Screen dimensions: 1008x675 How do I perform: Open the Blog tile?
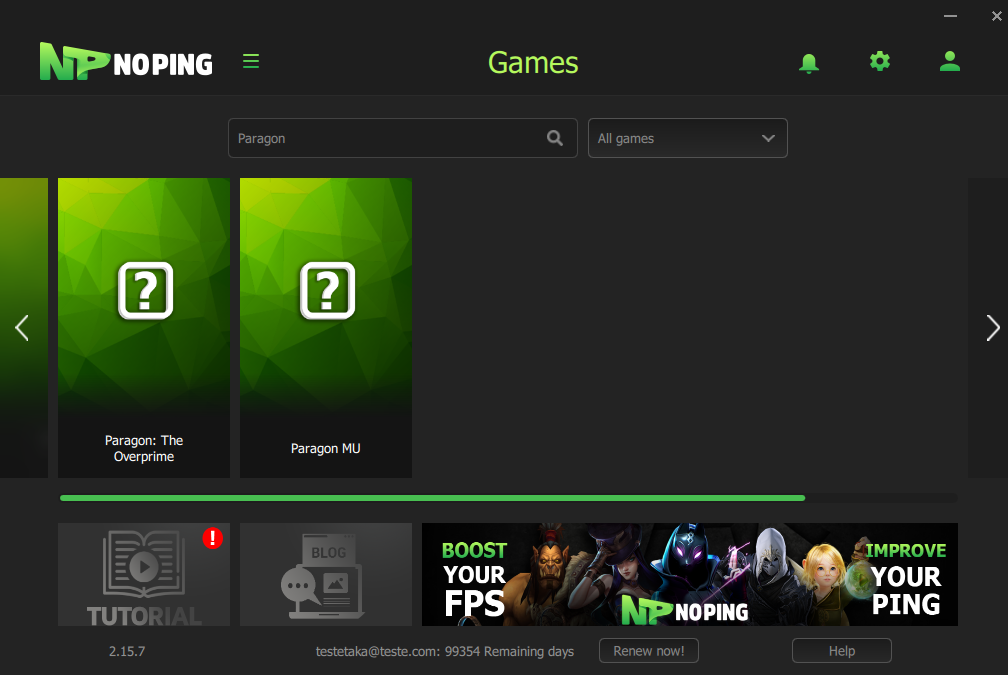[x=326, y=574]
